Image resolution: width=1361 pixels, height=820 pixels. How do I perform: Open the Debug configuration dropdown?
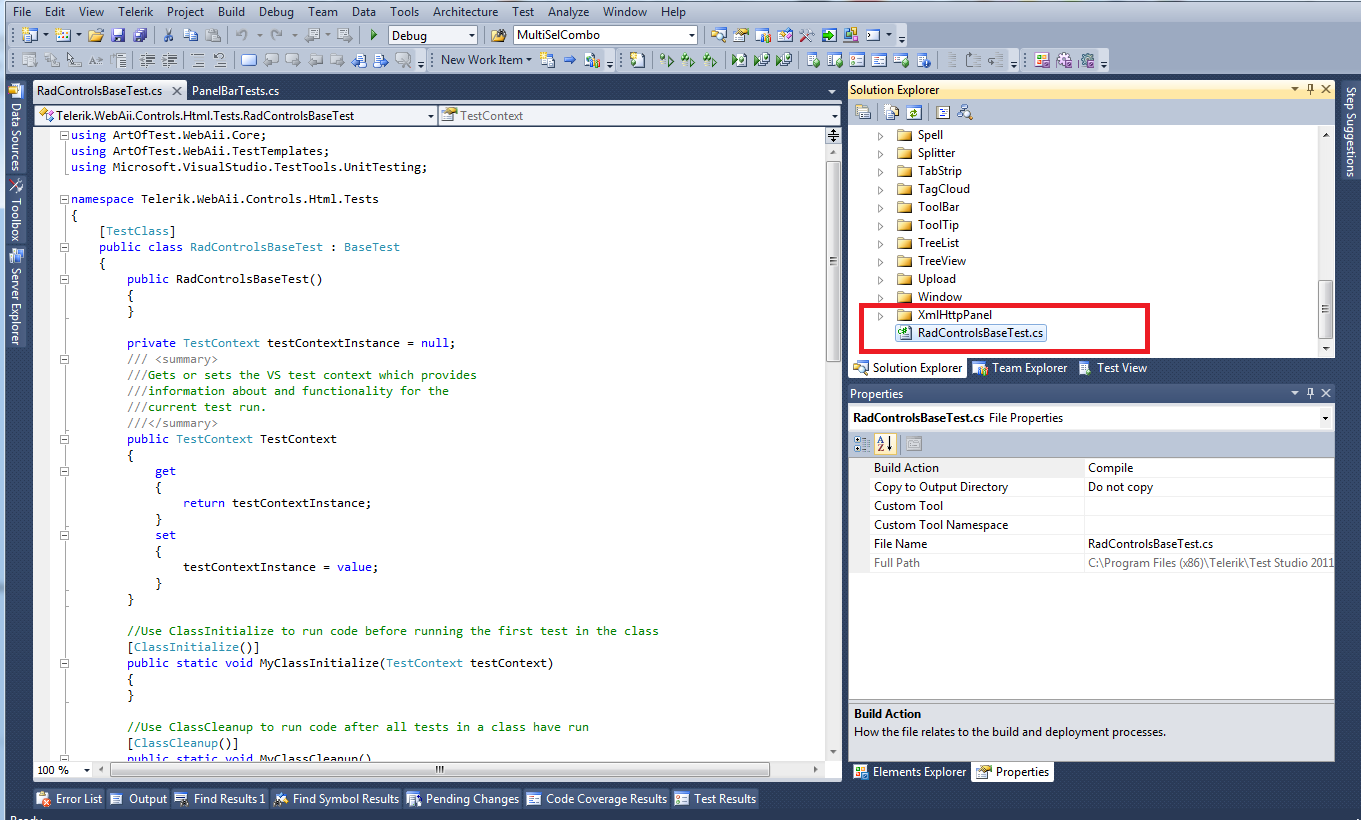tap(469, 36)
